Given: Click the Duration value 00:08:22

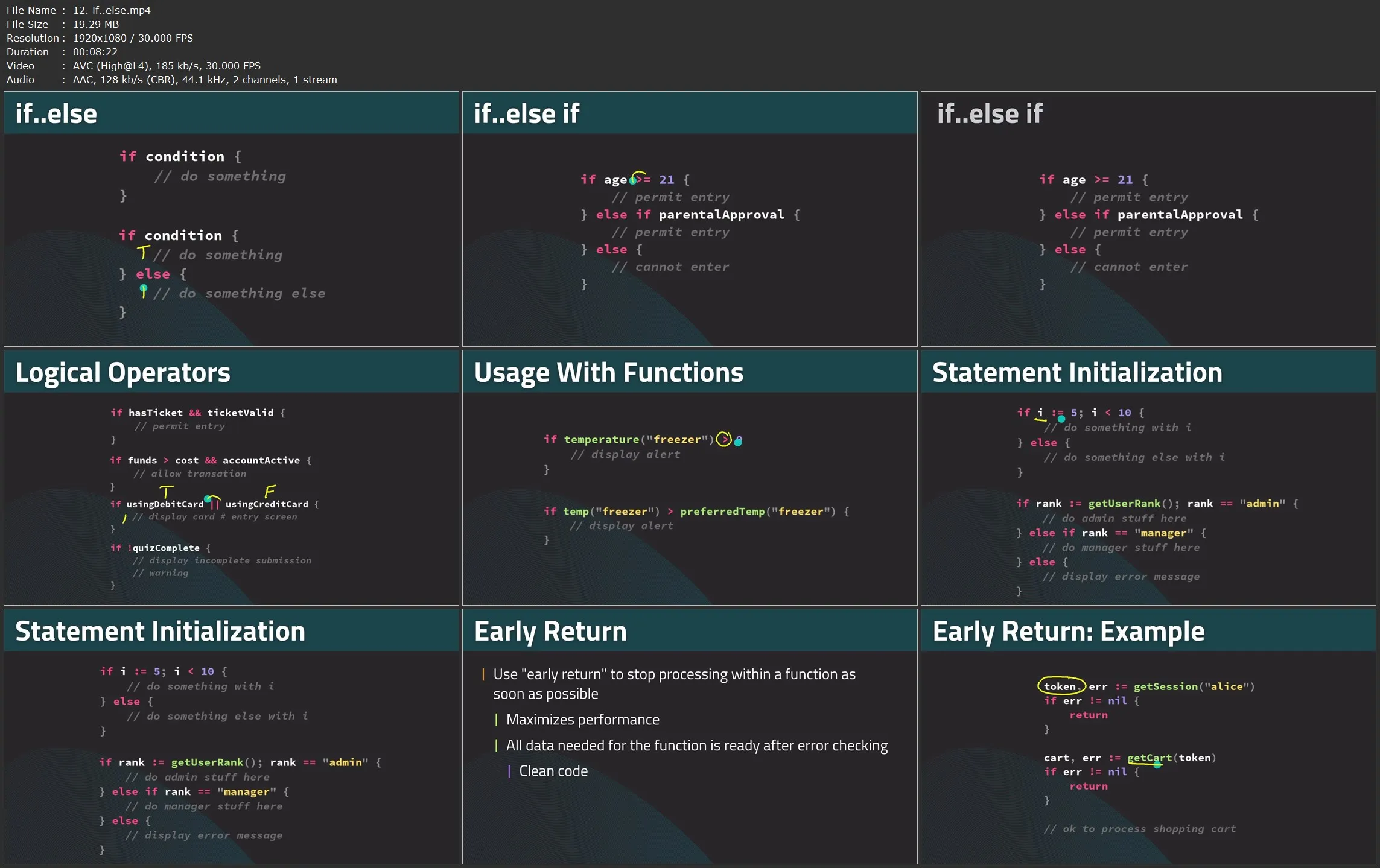Looking at the screenshot, I should pyautogui.click(x=95, y=52).
